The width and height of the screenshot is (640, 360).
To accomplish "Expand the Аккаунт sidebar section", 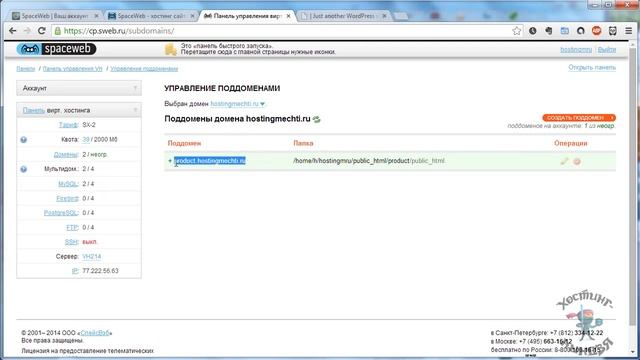I will [79, 88].
